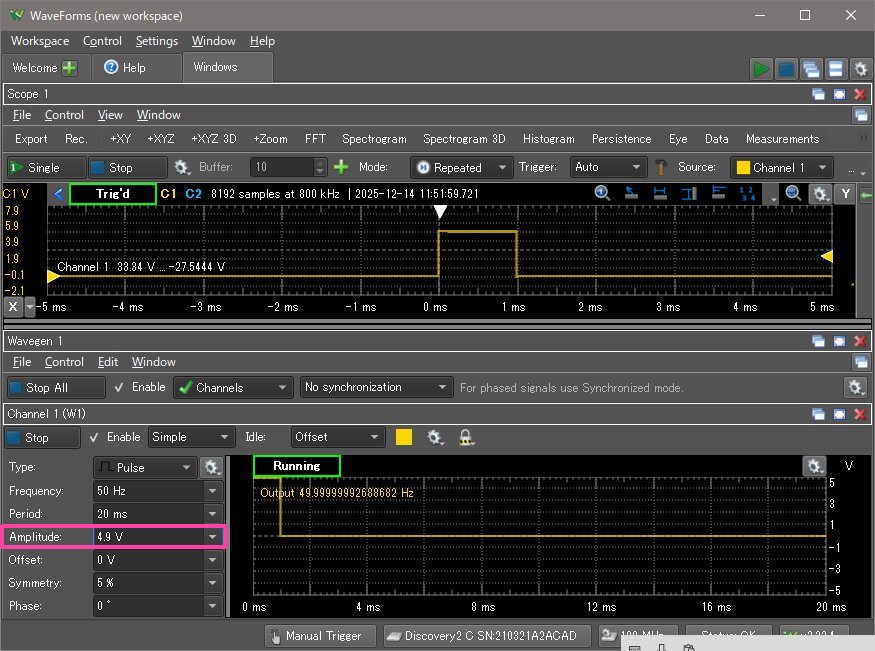Click the tile windows icon in top toolbar
The image size is (875, 651).
click(x=835, y=69)
